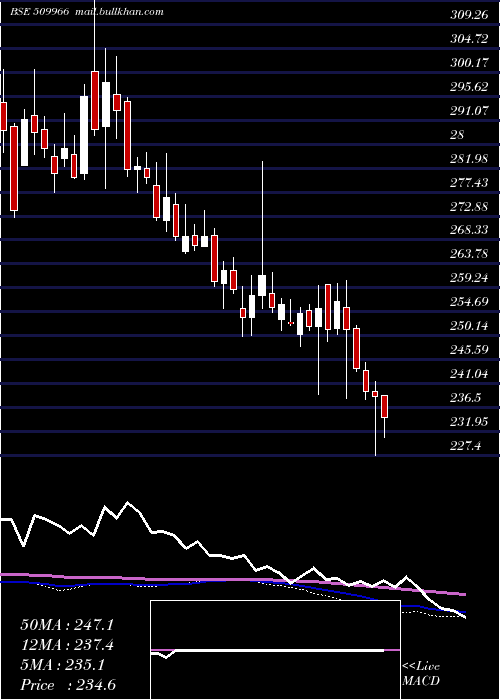Screen dimensions: 500x700
Task: Click the 295.62 price axis label
Action: pos(469,87)
